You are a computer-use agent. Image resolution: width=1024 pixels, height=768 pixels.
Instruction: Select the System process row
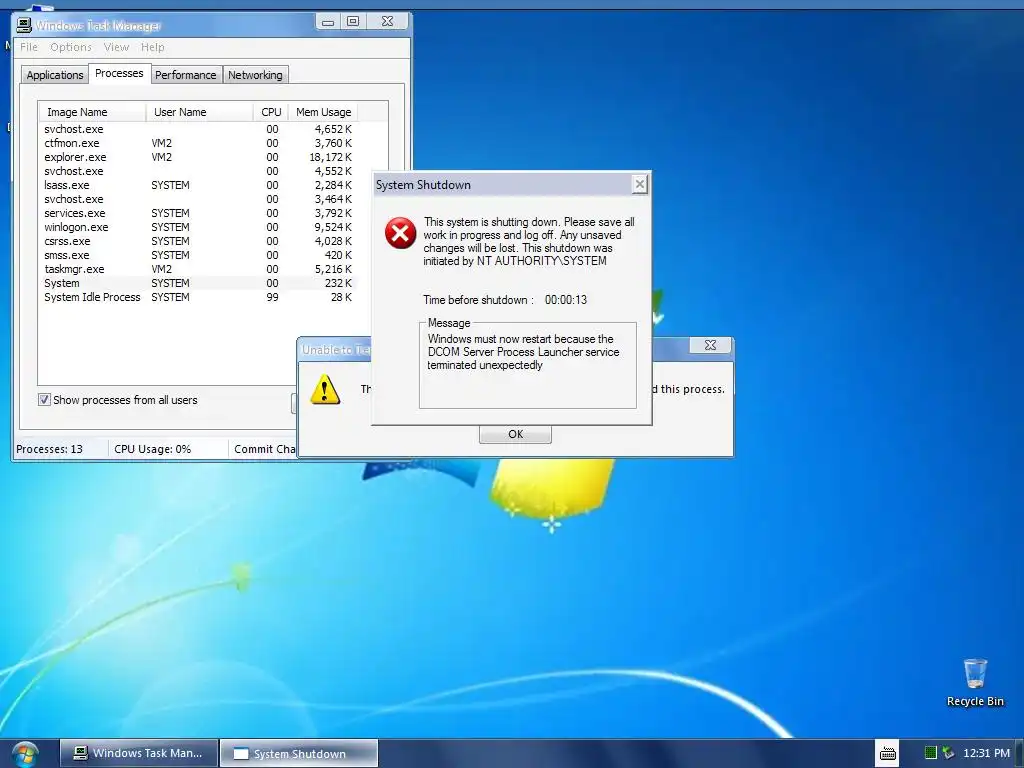[198, 283]
